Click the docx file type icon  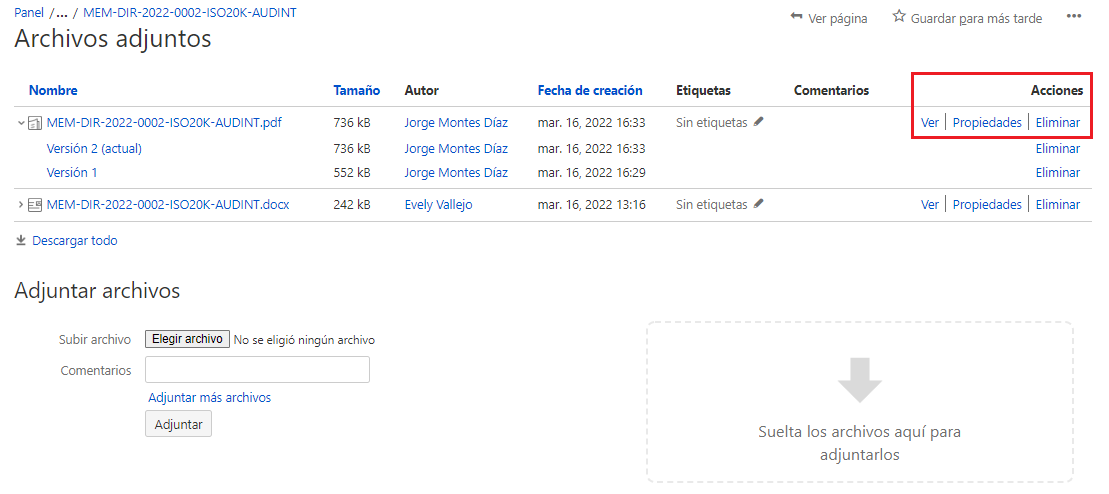35,205
